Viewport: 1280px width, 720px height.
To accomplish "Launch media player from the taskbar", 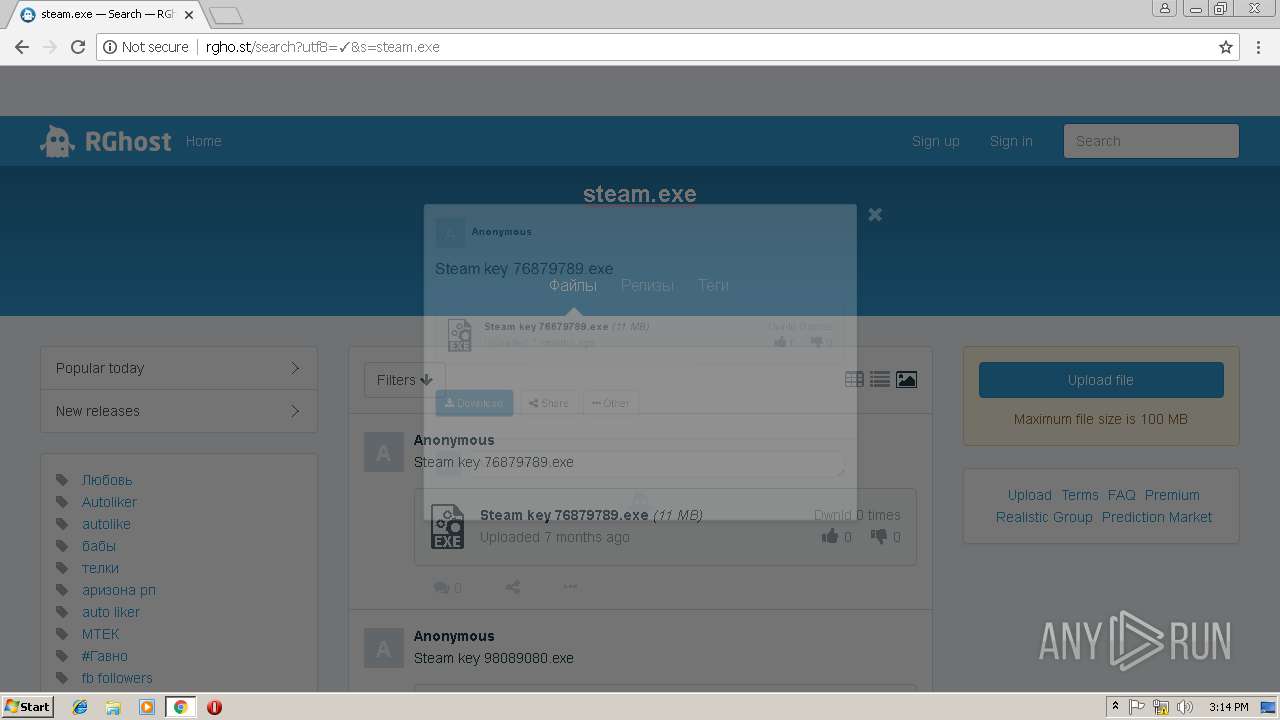I will (147, 707).
